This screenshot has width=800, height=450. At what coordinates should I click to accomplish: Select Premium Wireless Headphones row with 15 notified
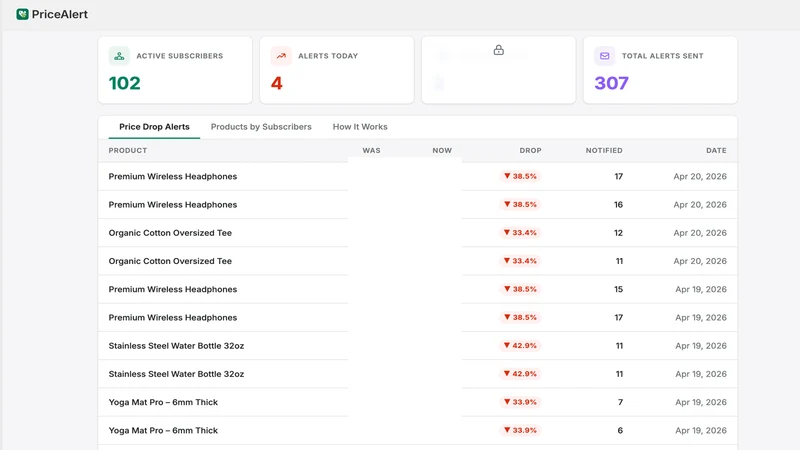(x=417, y=289)
